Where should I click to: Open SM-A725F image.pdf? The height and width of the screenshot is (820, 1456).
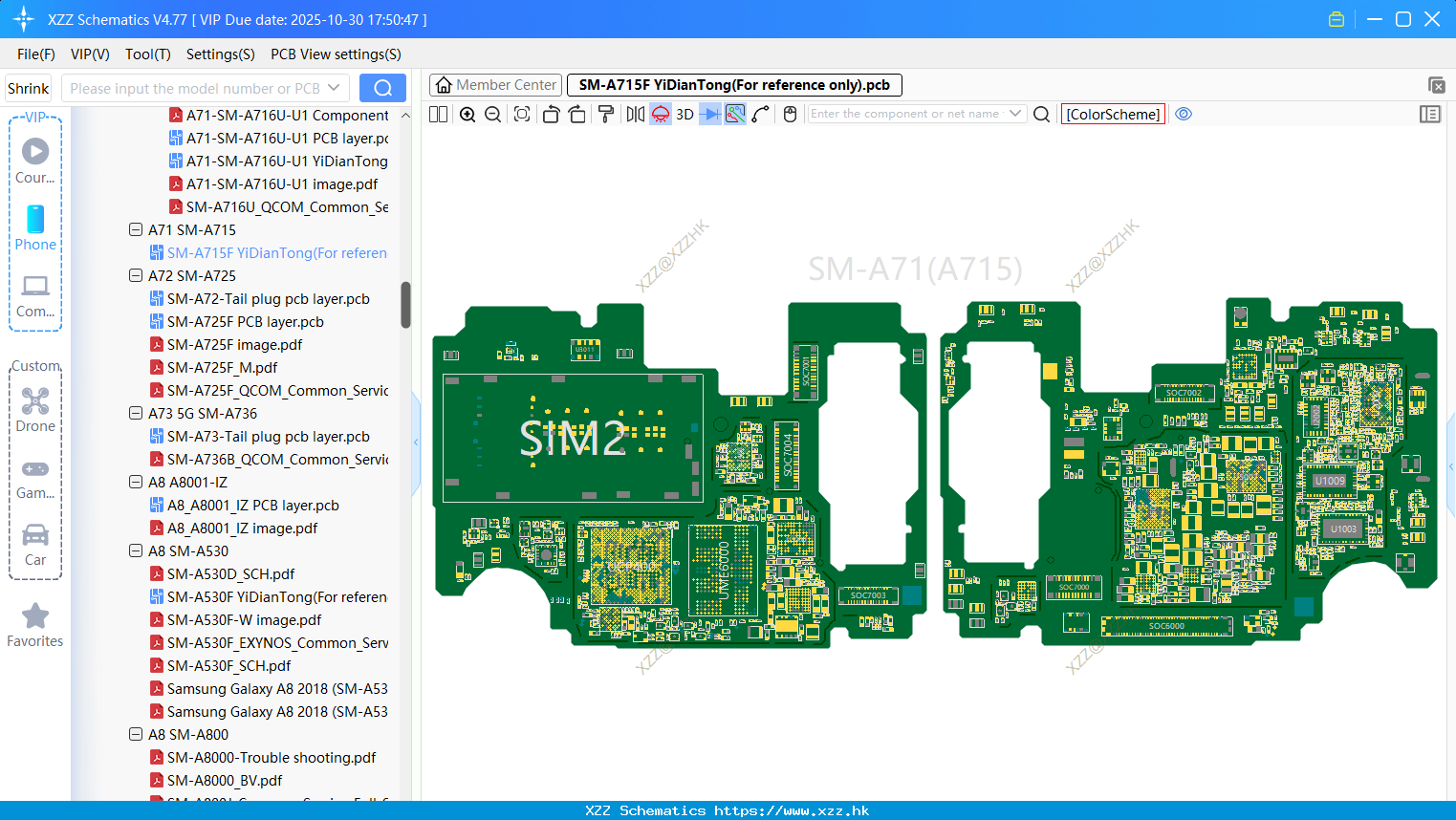(234, 344)
